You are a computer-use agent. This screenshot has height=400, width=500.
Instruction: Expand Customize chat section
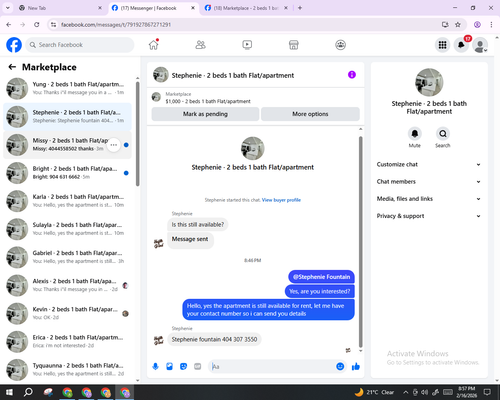429,164
